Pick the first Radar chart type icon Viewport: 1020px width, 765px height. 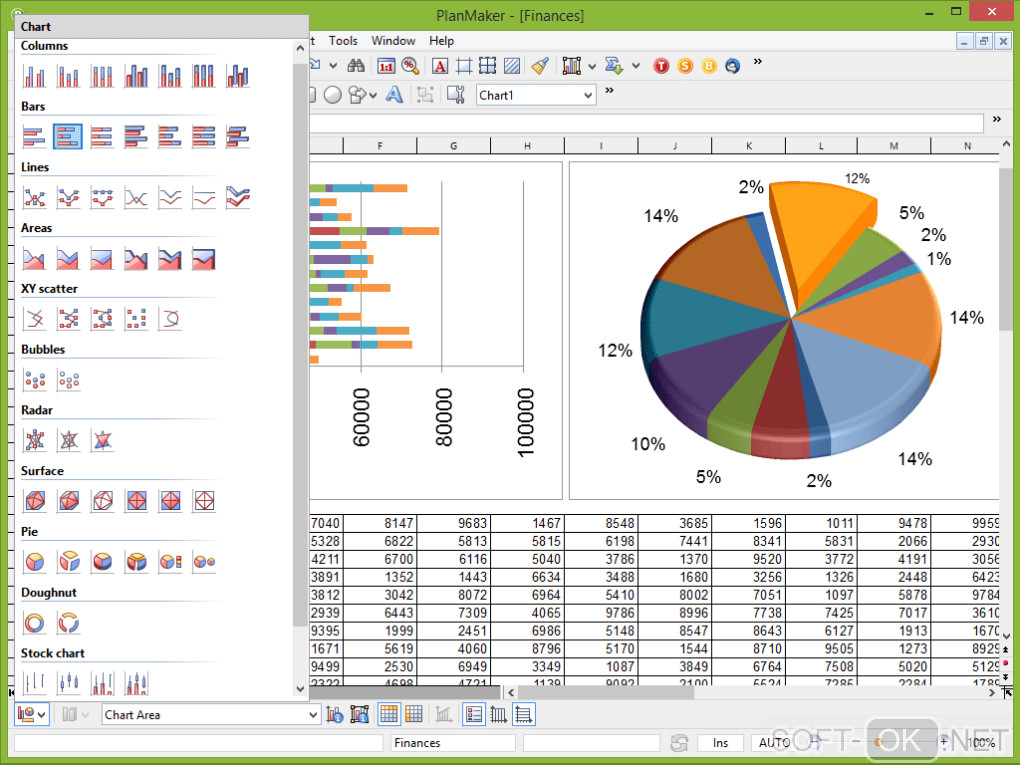[34, 440]
